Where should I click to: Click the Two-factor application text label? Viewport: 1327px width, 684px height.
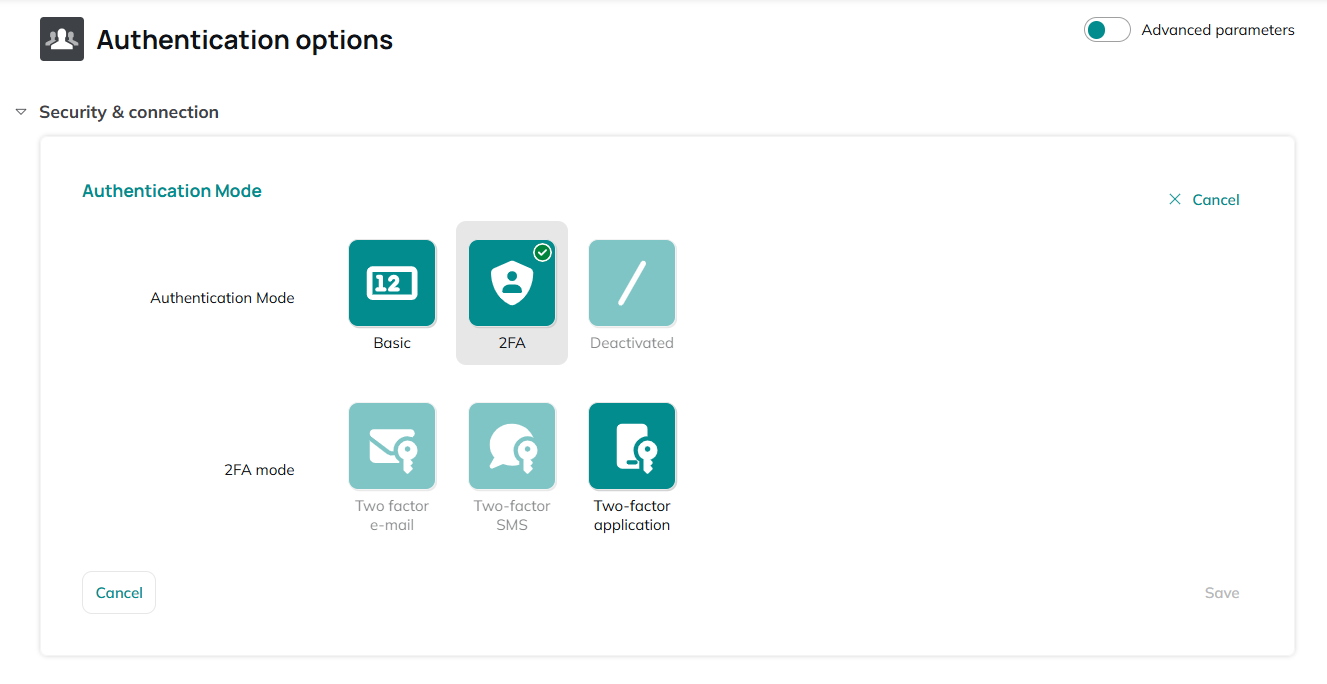tap(632, 515)
